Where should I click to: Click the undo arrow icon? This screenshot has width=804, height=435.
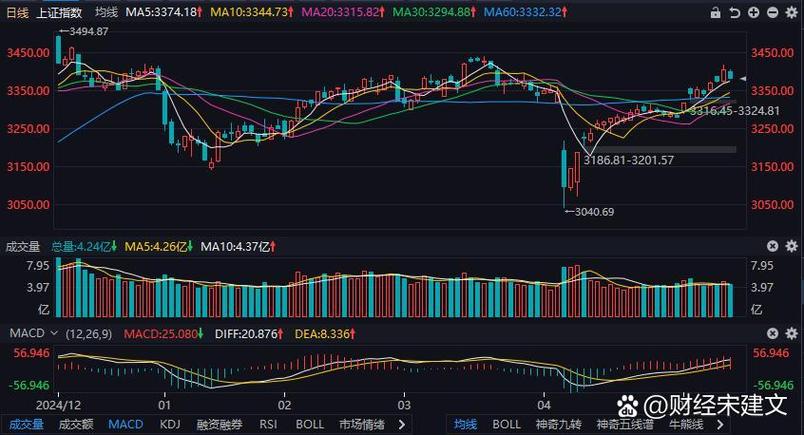click(733, 12)
